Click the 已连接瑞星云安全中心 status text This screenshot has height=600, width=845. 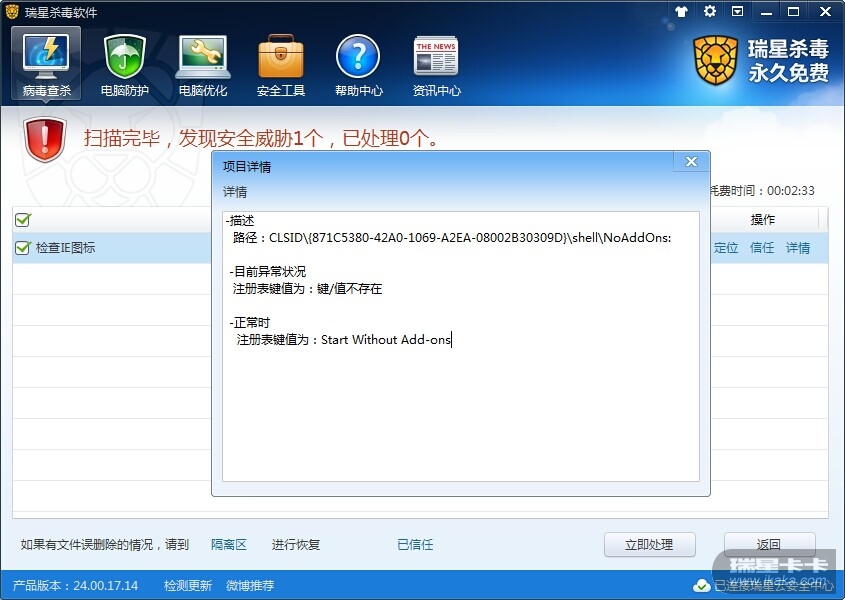773,585
